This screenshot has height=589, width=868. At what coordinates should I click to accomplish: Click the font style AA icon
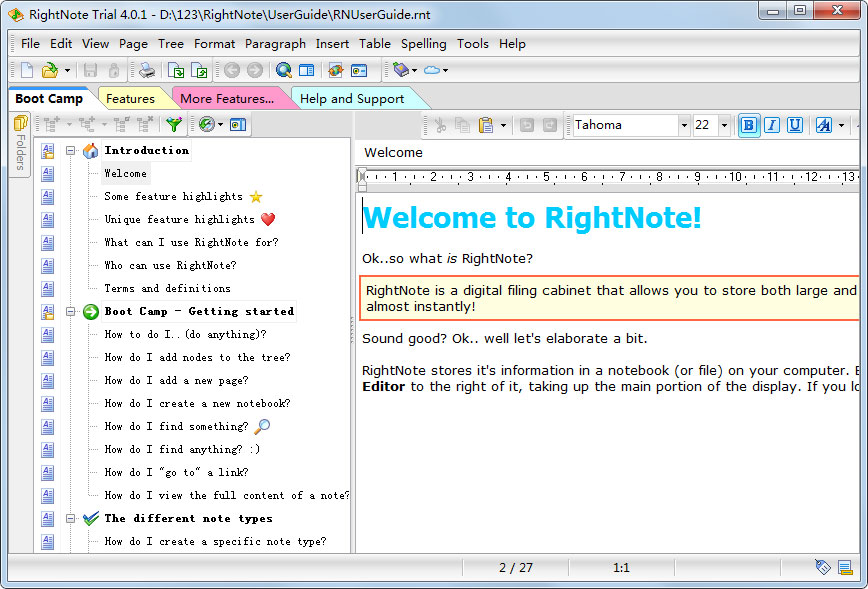coord(824,125)
